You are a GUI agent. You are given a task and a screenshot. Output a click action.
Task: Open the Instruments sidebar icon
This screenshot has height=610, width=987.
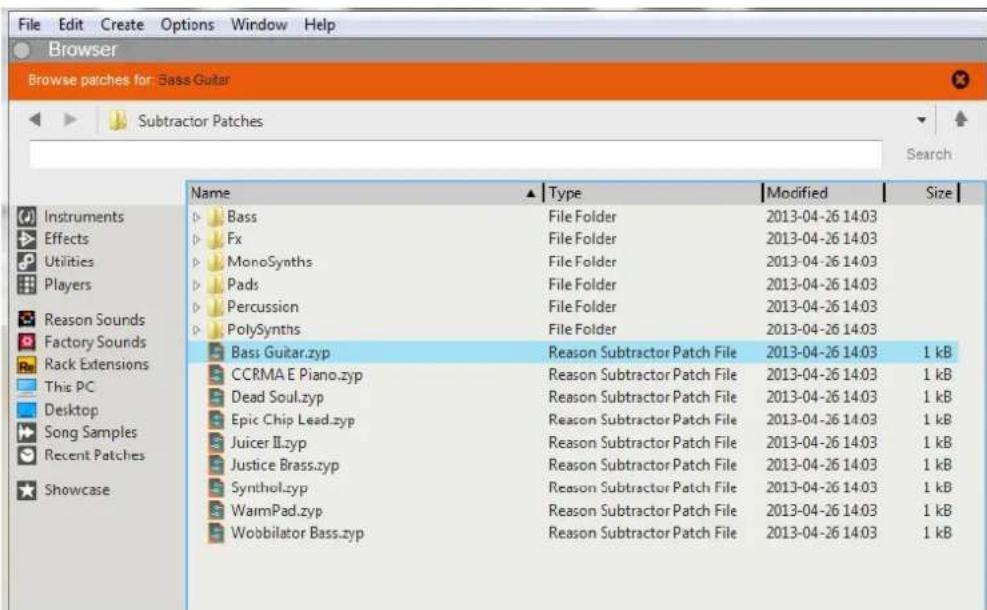[x=26, y=217]
